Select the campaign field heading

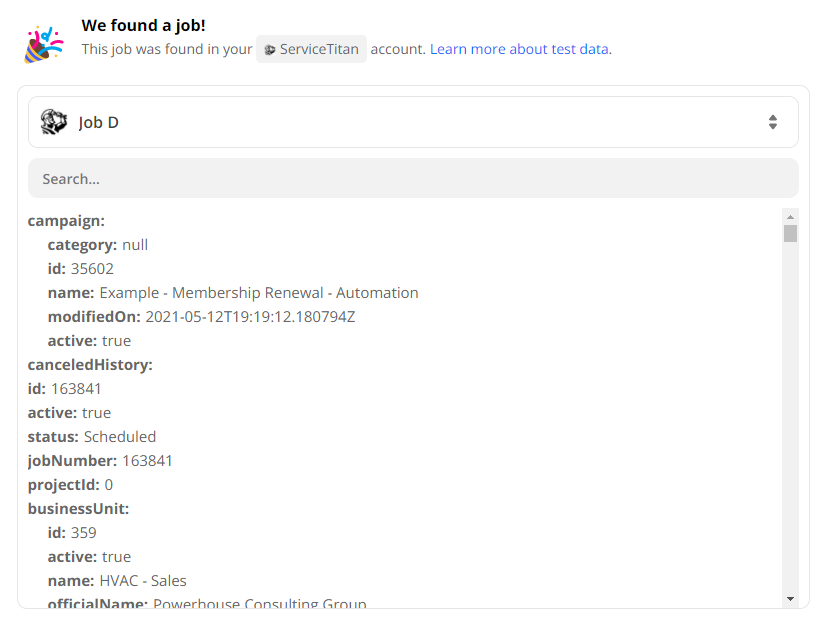click(66, 221)
